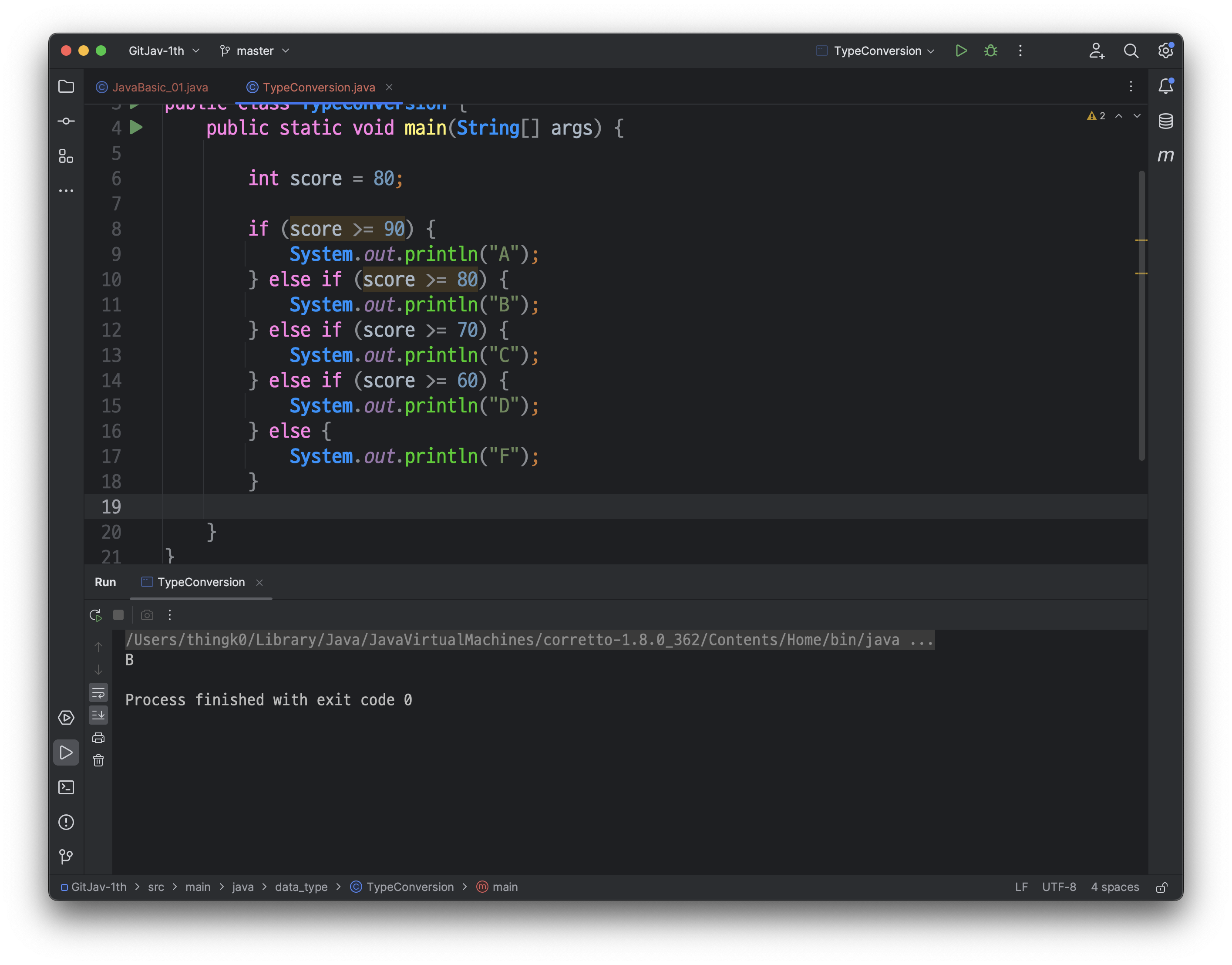Click UTF-8 encoding in status bar
The image size is (1232, 965).
coord(1059,887)
